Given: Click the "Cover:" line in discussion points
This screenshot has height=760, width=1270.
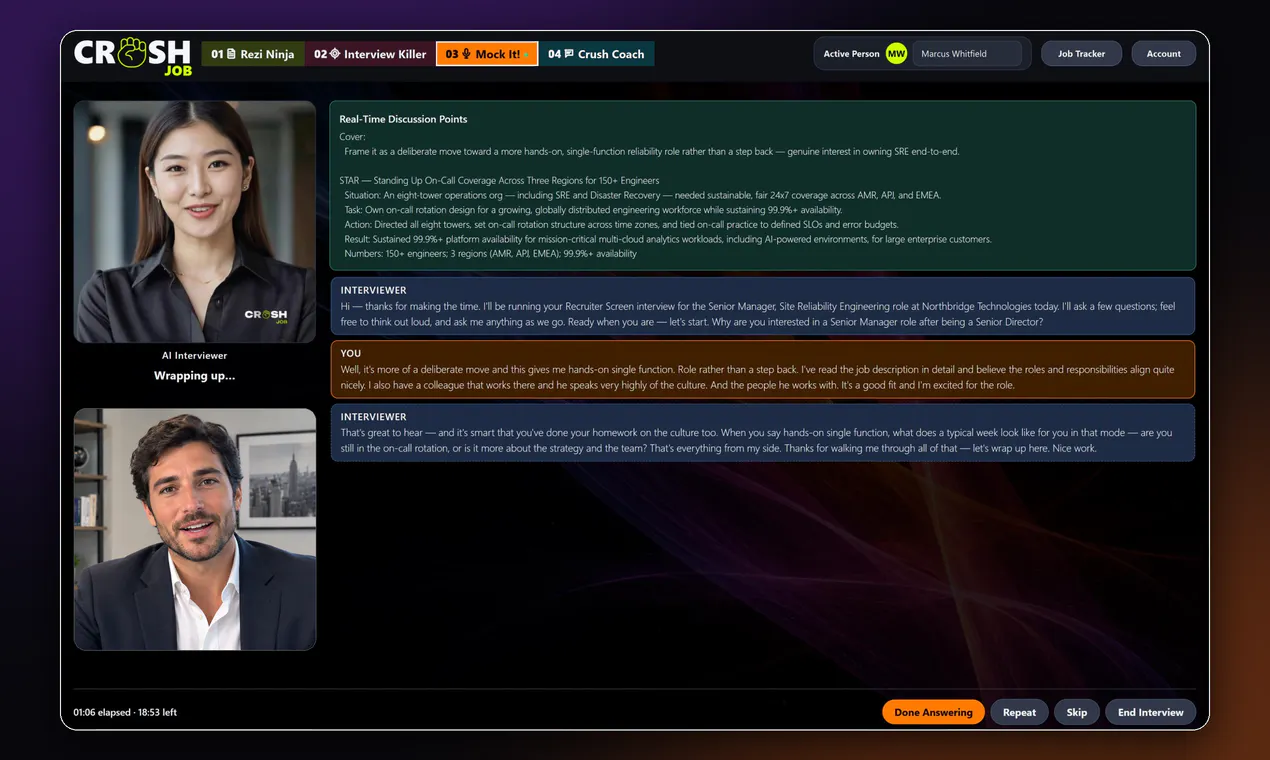Looking at the screenshot, I should [352, 137].
